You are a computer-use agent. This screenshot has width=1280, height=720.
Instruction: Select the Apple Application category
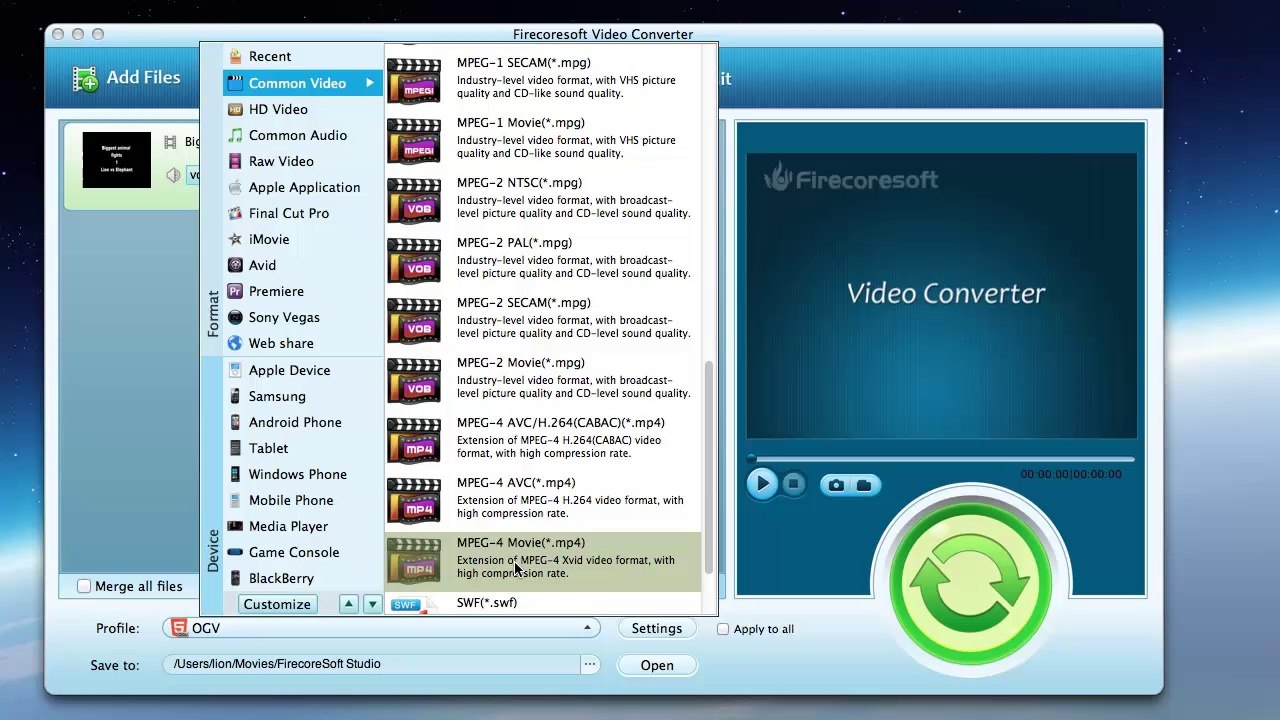coord(303,187)
